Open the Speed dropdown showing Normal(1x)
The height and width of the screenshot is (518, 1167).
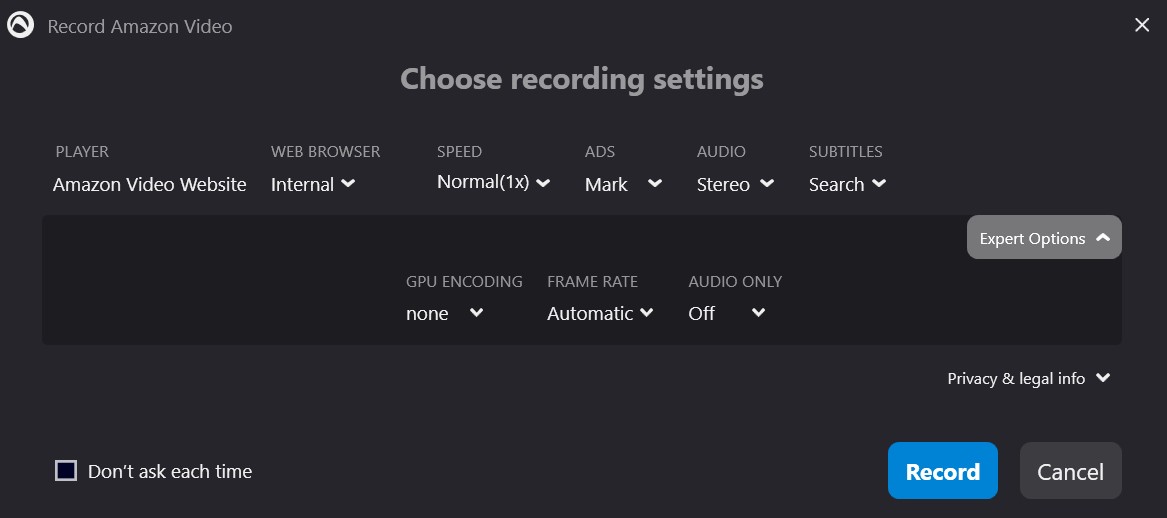pyautogui.click(x=493, y=182)
